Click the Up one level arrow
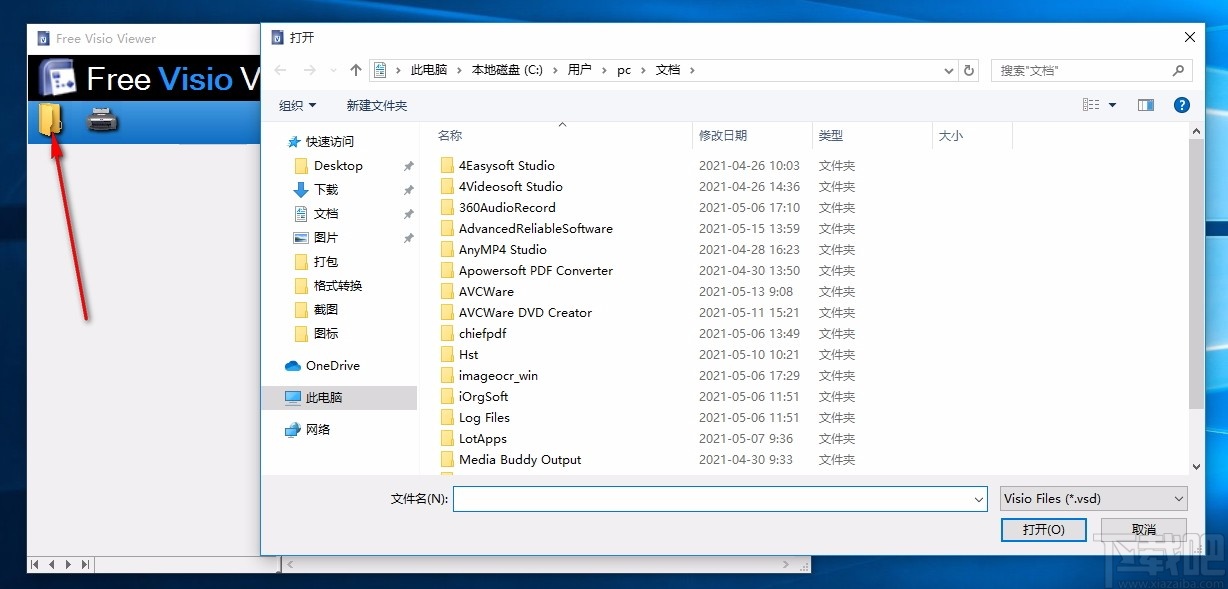This screenshot has height=589, width=1228. [x=355, y=70]
